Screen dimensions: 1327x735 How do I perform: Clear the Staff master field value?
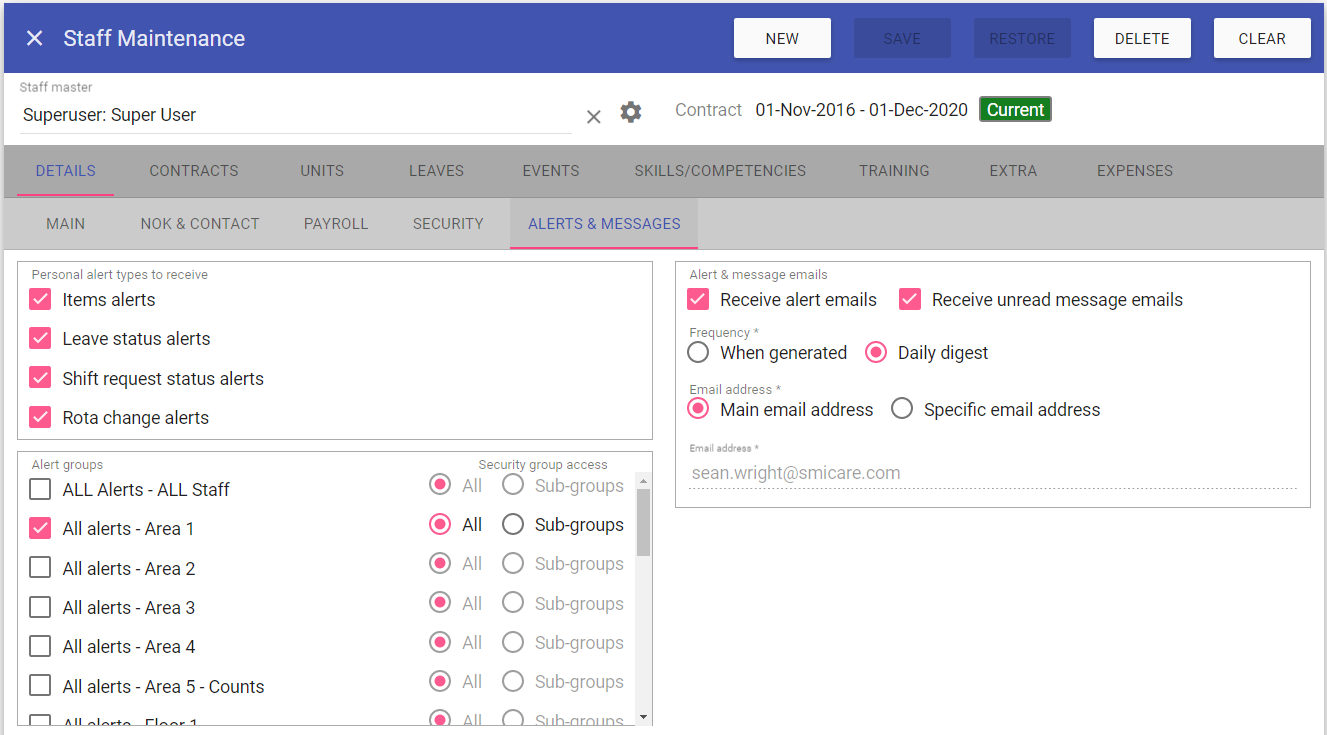tap(593, 116)
